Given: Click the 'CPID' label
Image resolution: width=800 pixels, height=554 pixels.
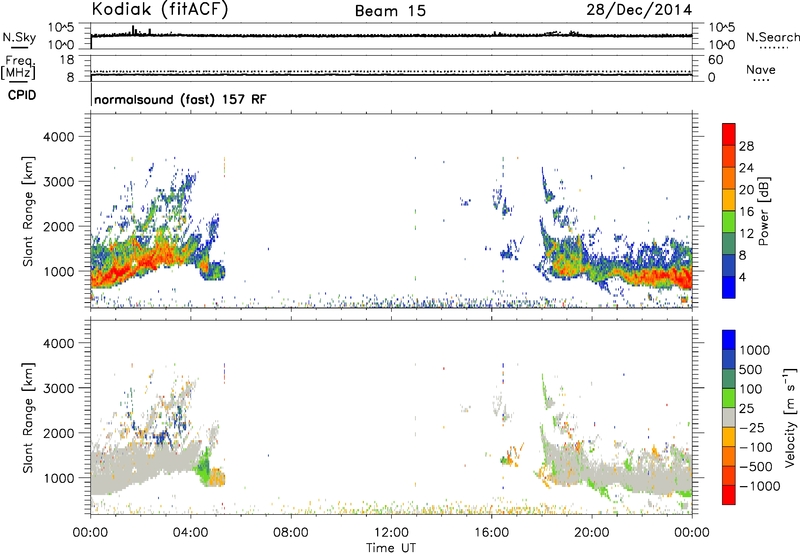Looking at the screenshot, I should tap(22, 95).
